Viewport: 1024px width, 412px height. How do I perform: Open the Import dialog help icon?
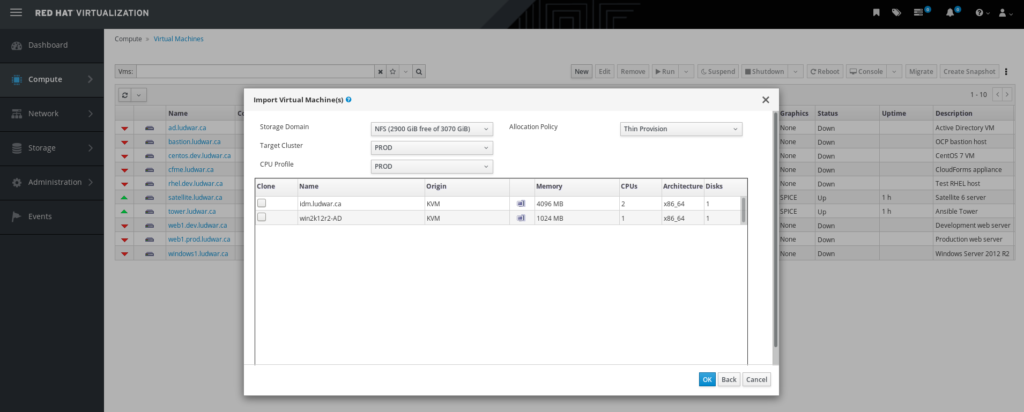[349, 100]
